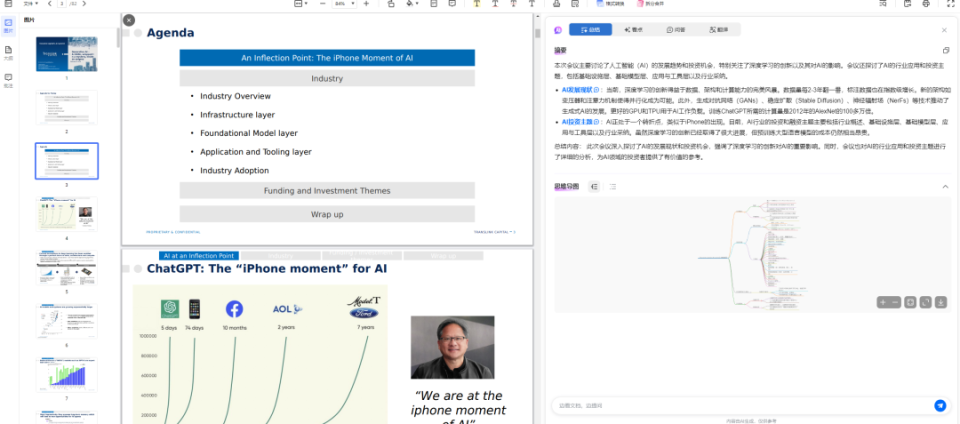Zoom out the mind map
The image size is (960, 424).
coord(895,302)
